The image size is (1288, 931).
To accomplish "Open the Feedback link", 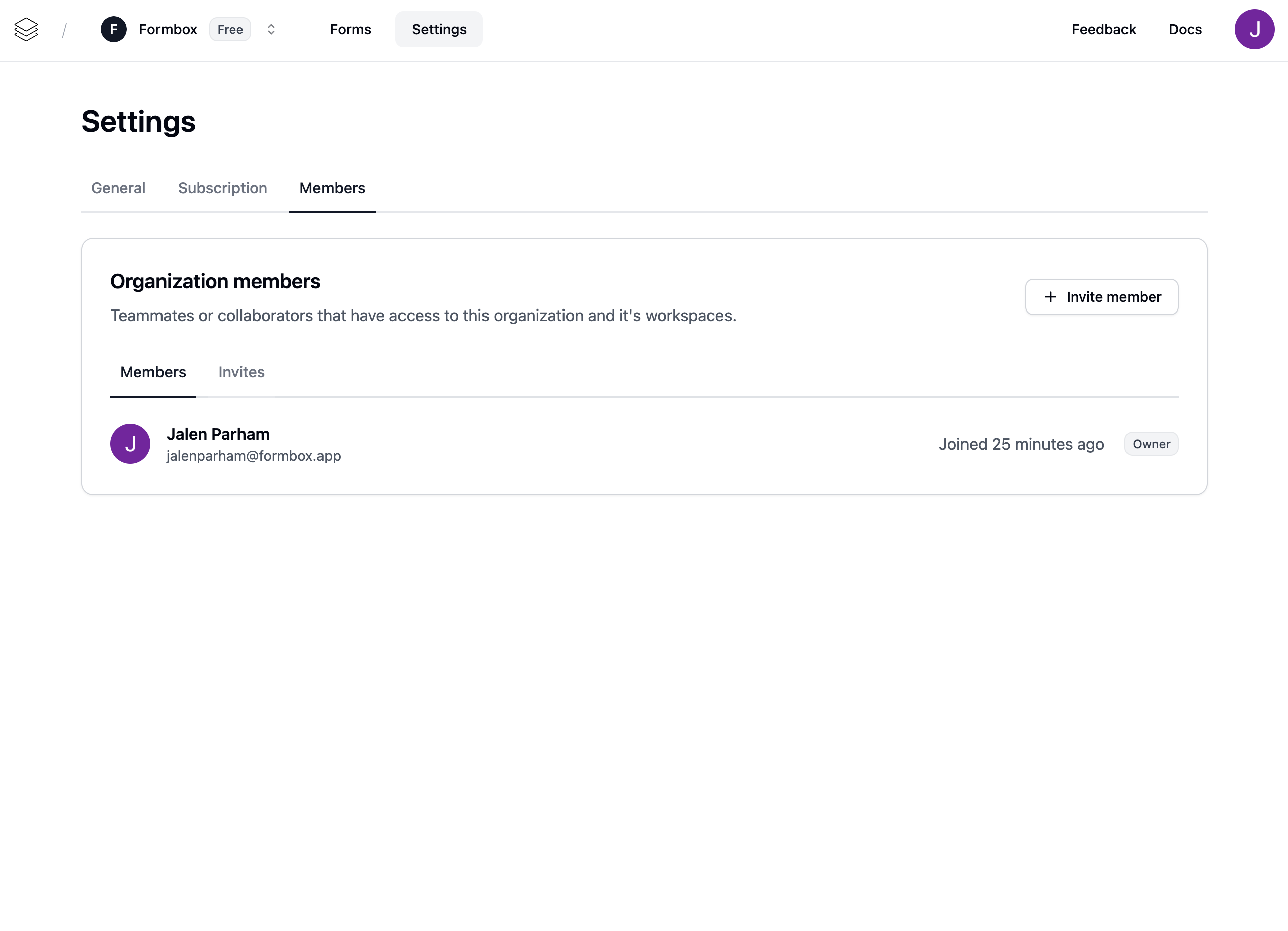I will pos(1103,30).
